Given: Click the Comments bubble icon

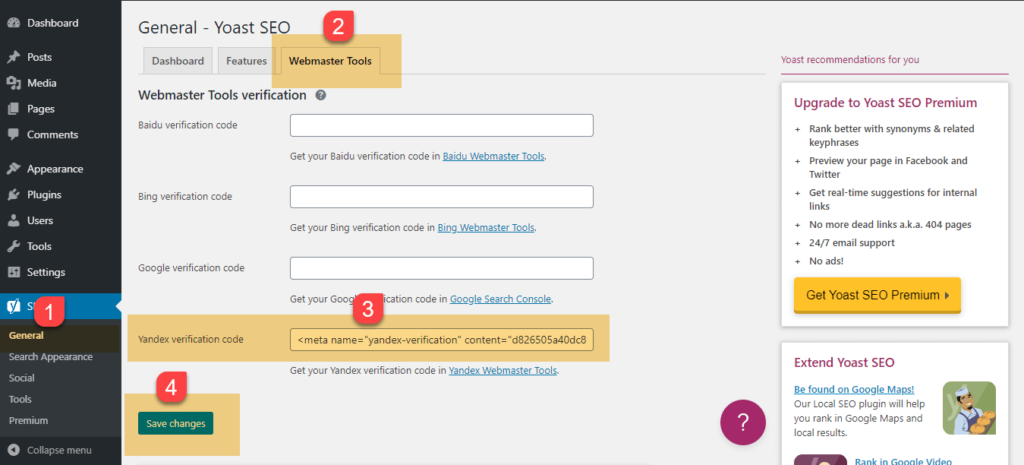Looking at the screenshot, I should point(13,135).
